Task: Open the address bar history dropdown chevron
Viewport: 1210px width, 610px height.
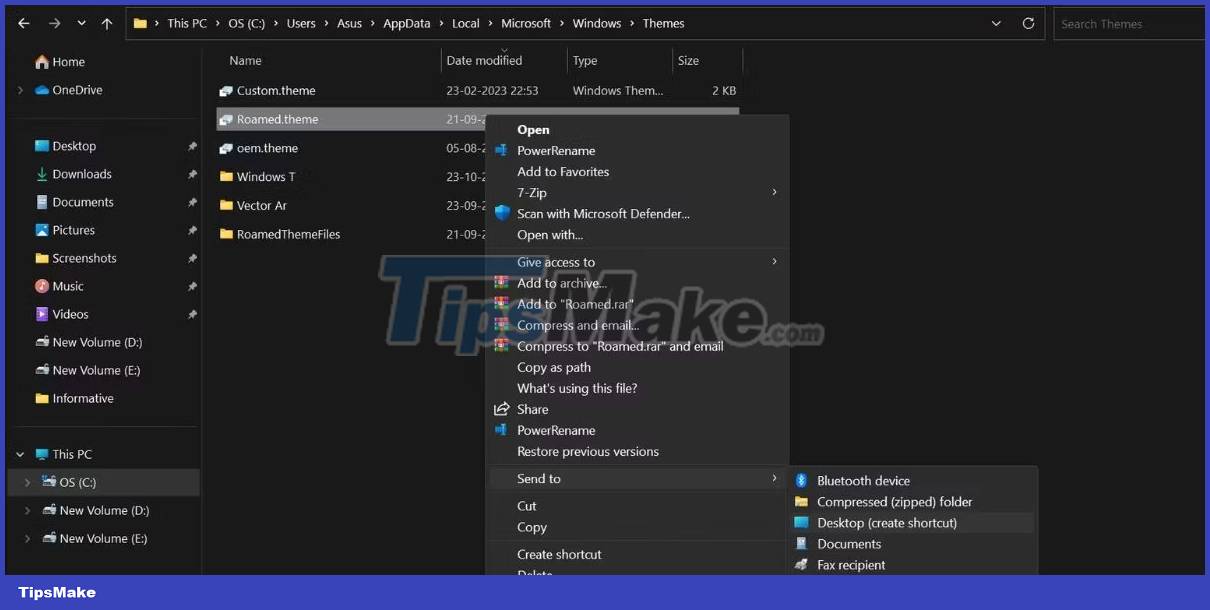Action: (x=995, y=23)
